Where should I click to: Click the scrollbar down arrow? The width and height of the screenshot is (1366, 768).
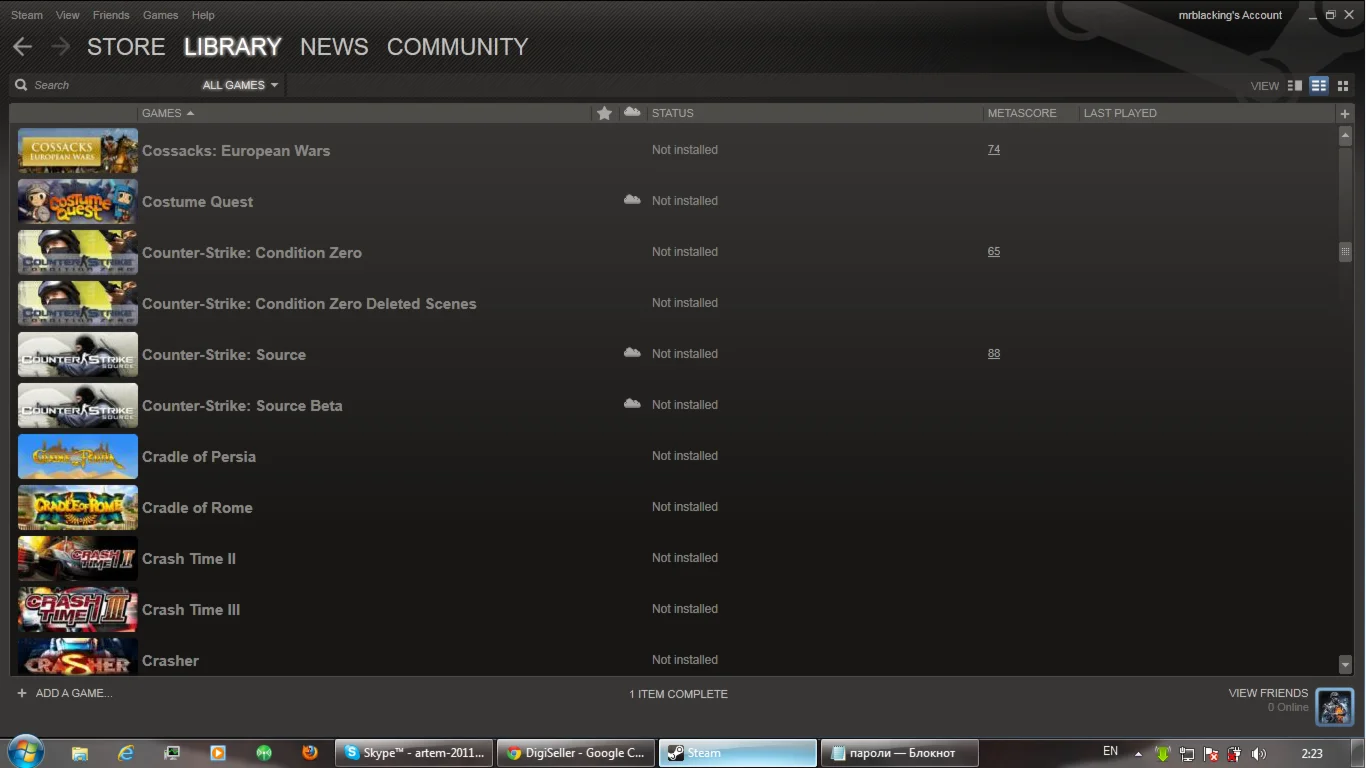pos(1345,664)
